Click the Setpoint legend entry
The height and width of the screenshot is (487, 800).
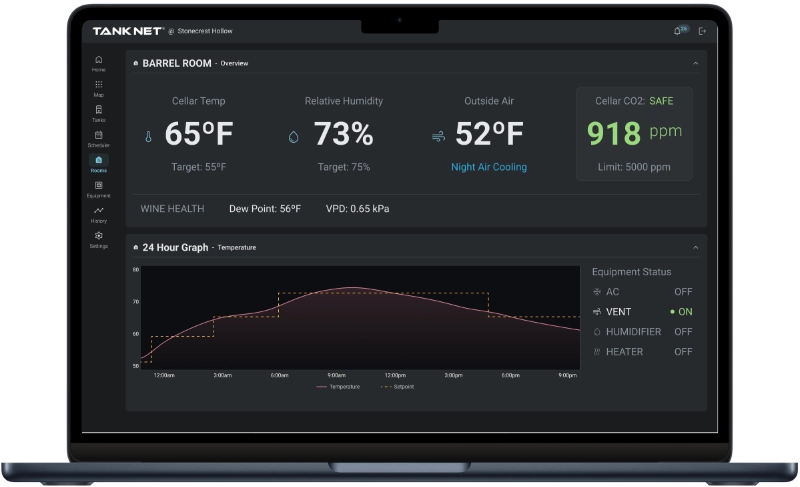point(397,387)
